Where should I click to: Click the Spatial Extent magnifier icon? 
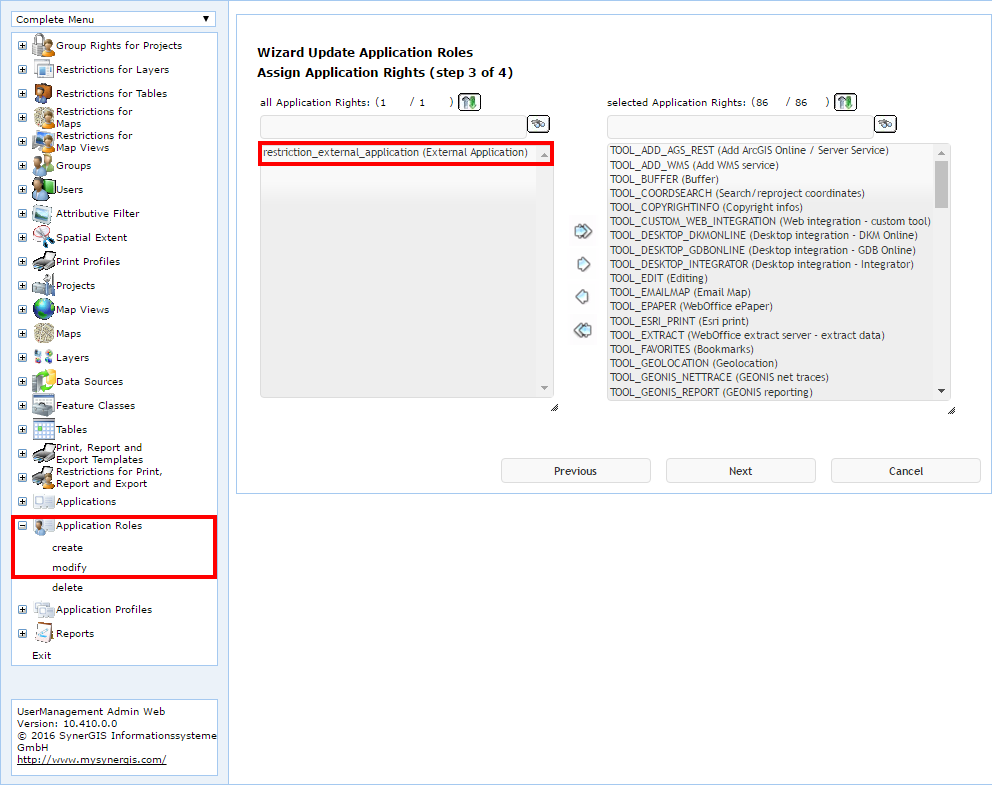[41, 237]
